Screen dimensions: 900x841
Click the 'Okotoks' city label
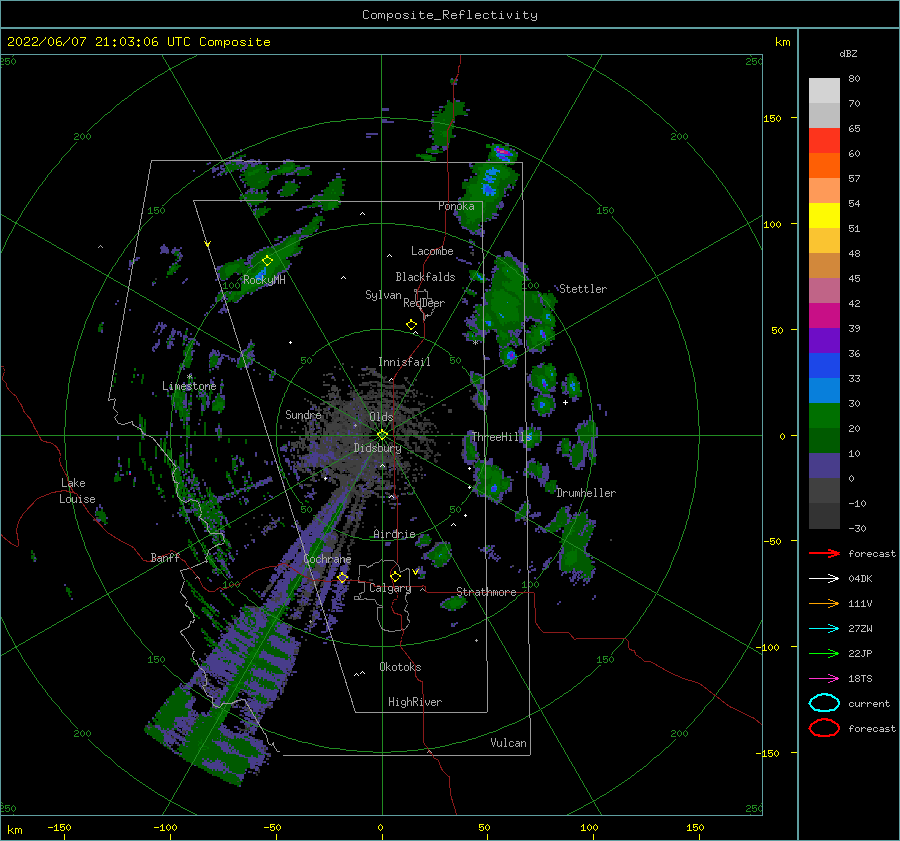[x=400, y=667]
